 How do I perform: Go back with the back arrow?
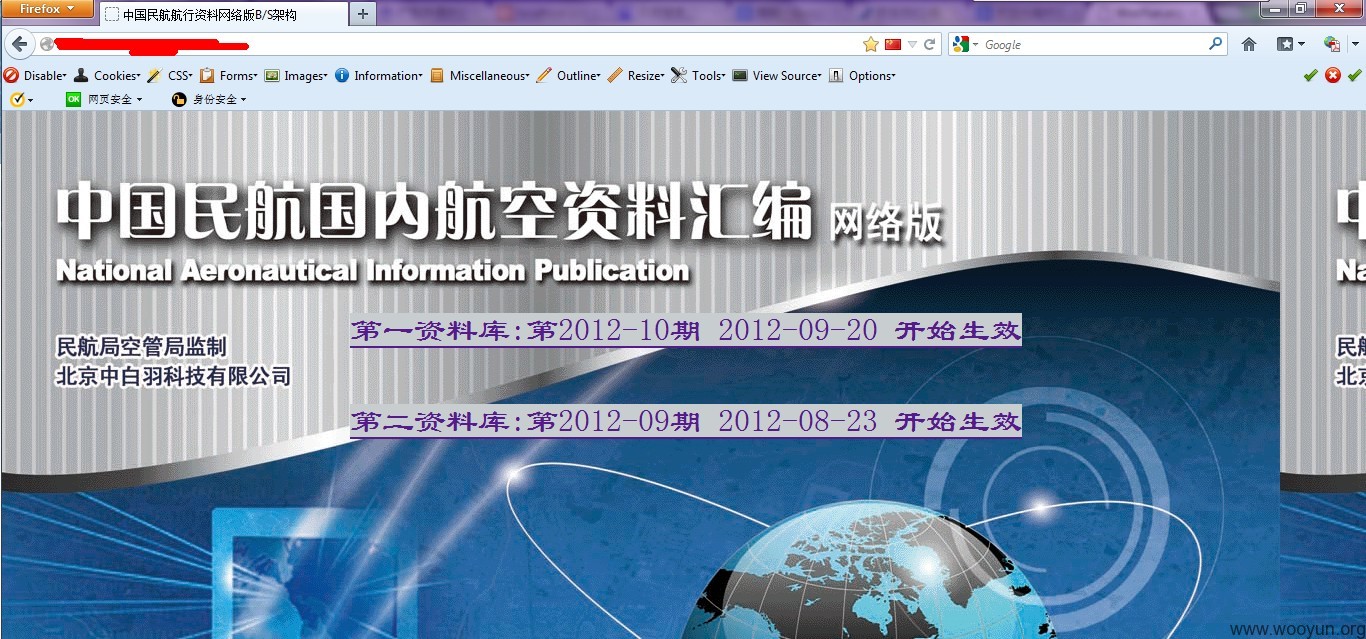(20, 44)
